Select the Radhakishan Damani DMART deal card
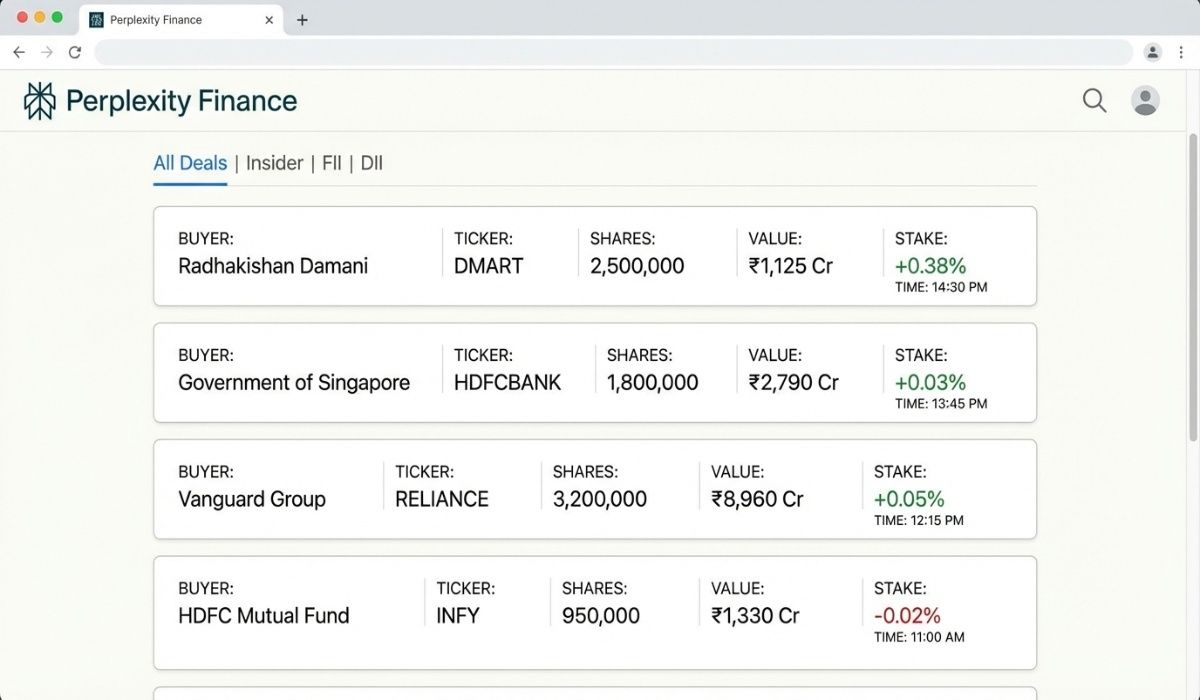 [x=595, y=256]
